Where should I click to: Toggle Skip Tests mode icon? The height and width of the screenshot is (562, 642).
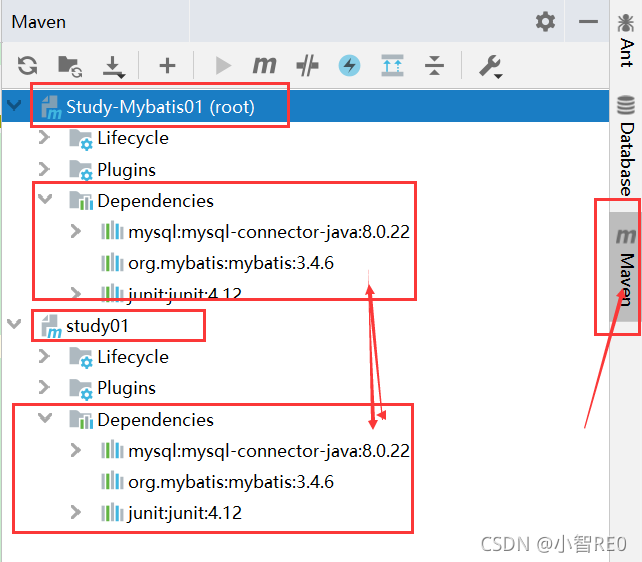pos(307,65)
